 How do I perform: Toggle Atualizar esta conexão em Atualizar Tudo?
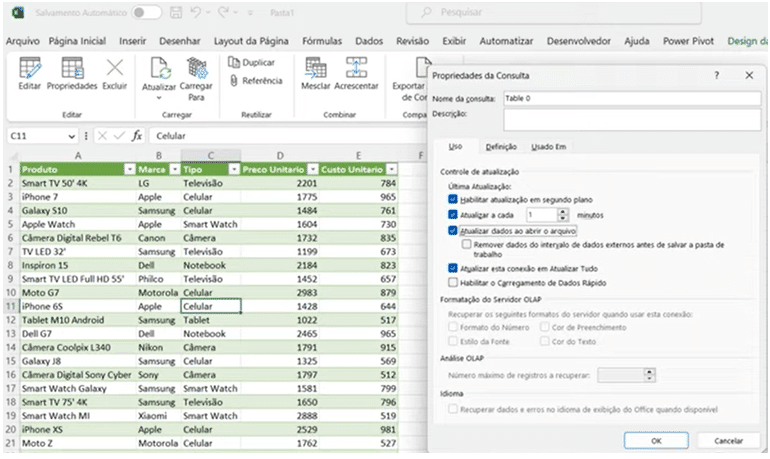[x=453, y=268]
